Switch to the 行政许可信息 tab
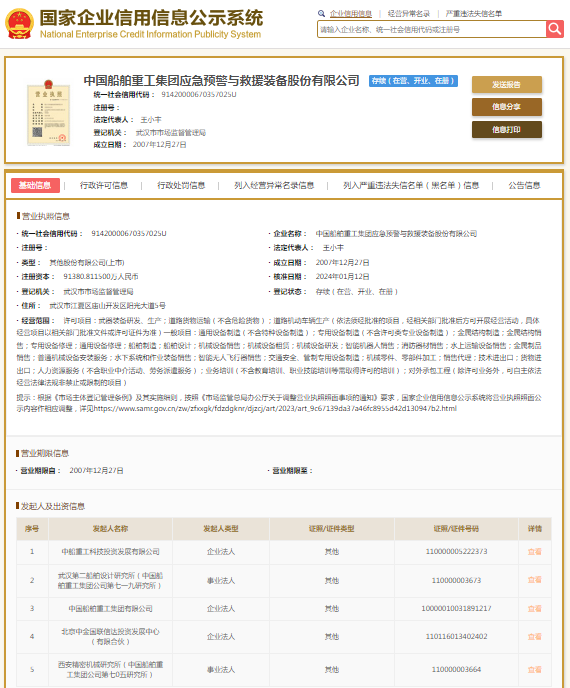Screen dimensions: 570x688 104,186
